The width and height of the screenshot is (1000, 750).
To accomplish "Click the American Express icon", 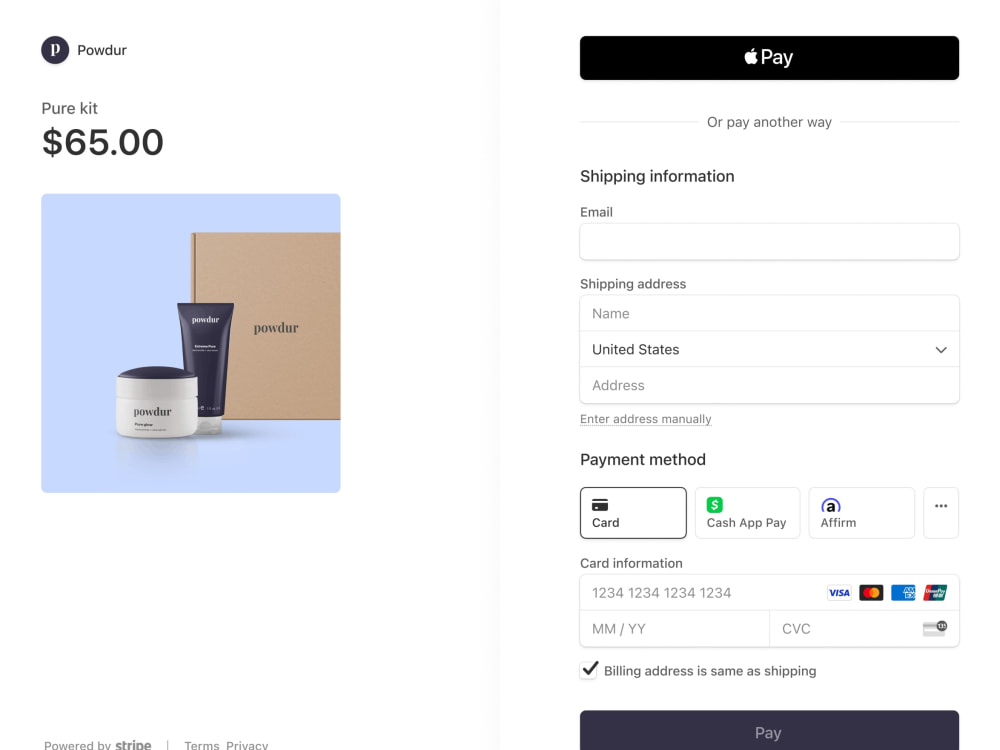I will [903, 592].
